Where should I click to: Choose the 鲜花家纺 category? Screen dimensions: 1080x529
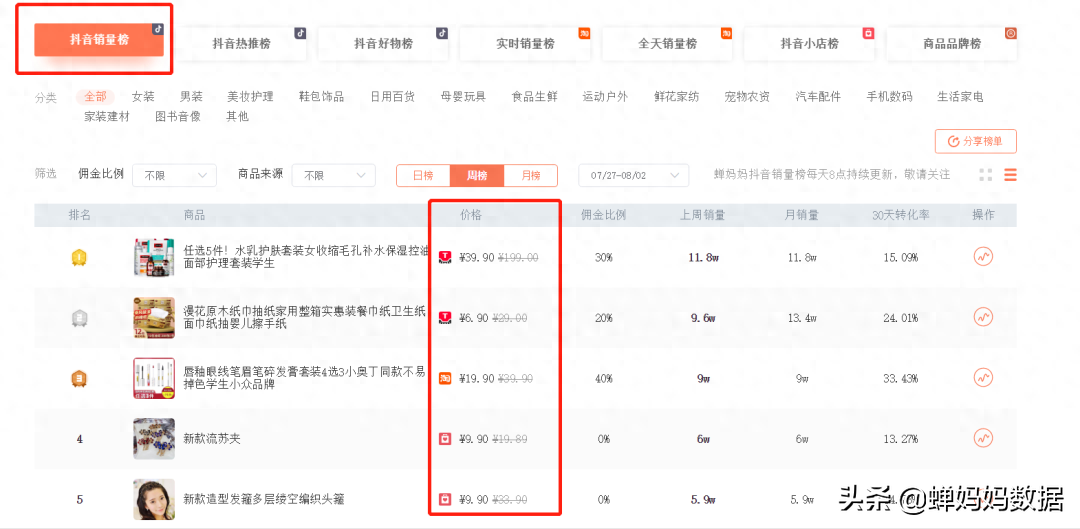676,96
